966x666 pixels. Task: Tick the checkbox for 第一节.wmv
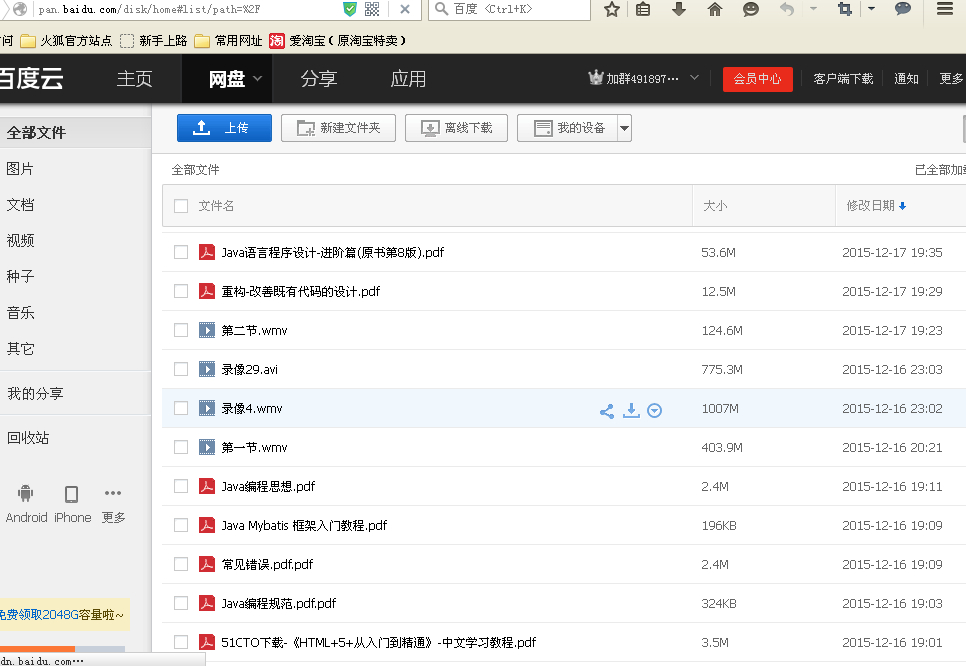[181, 447]
